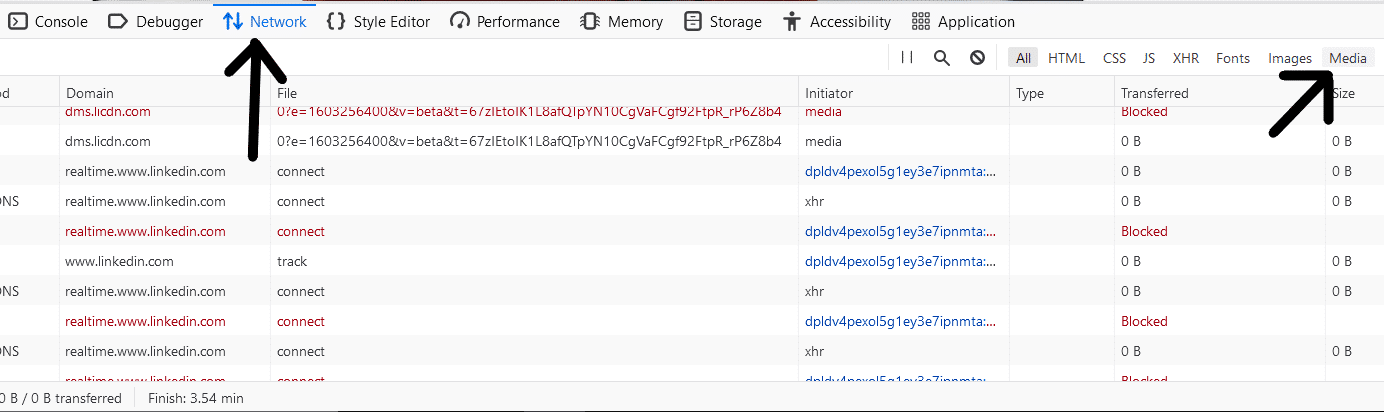
Task: Sort by the Transferred column header
Action: [x=1220, y=93]
